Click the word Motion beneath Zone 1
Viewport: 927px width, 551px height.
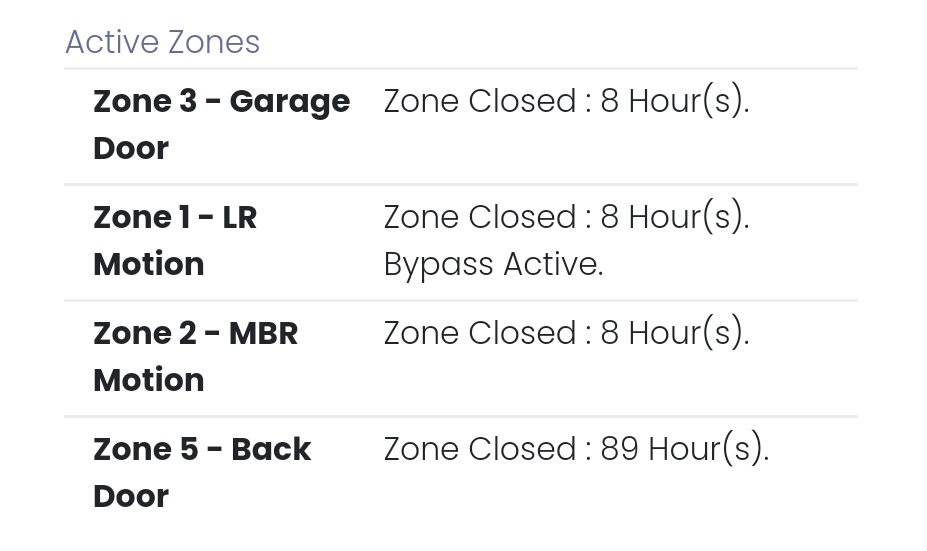(148, 264)
